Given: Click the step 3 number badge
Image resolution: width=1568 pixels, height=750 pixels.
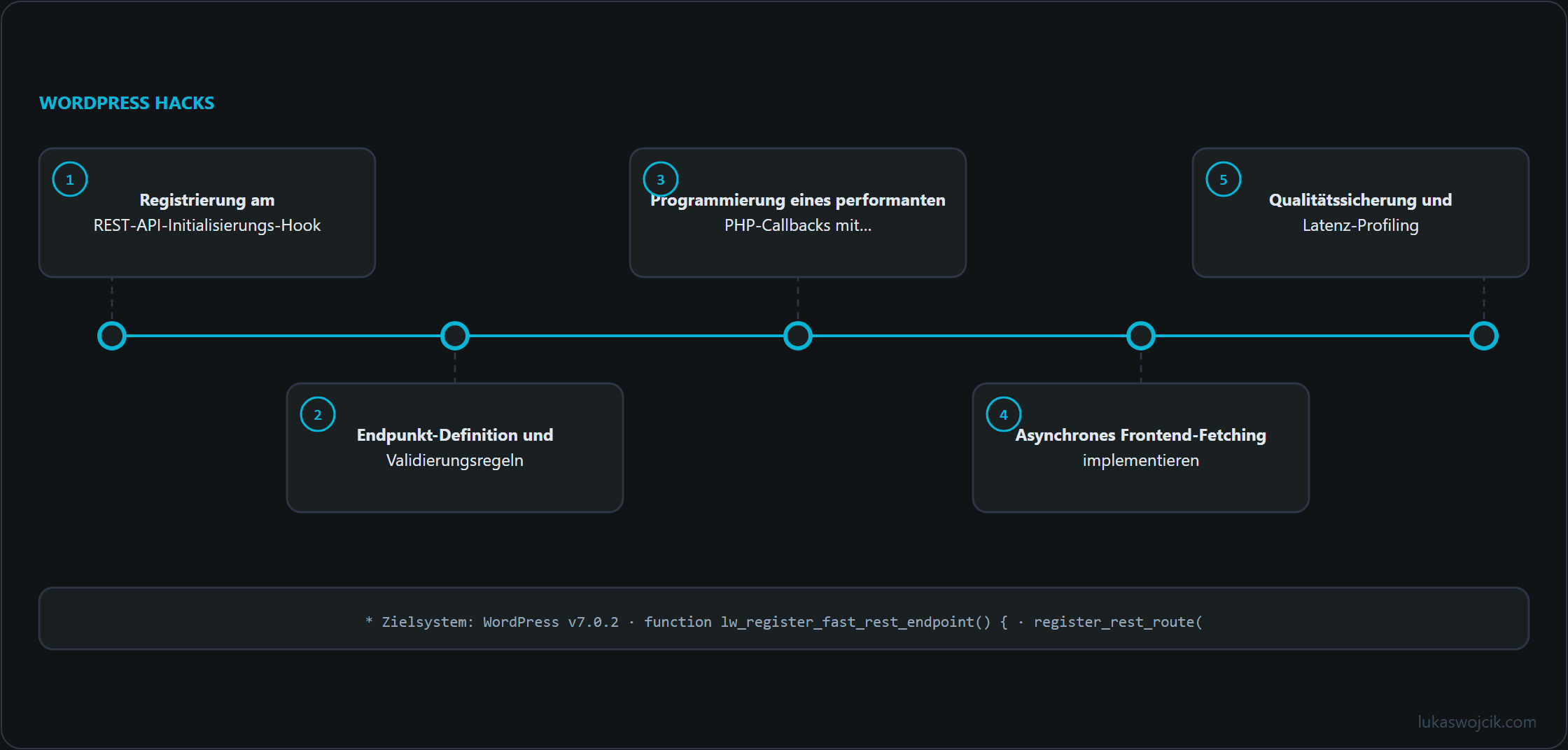Looking at the screenshot, I should click(x=661, y=179).
